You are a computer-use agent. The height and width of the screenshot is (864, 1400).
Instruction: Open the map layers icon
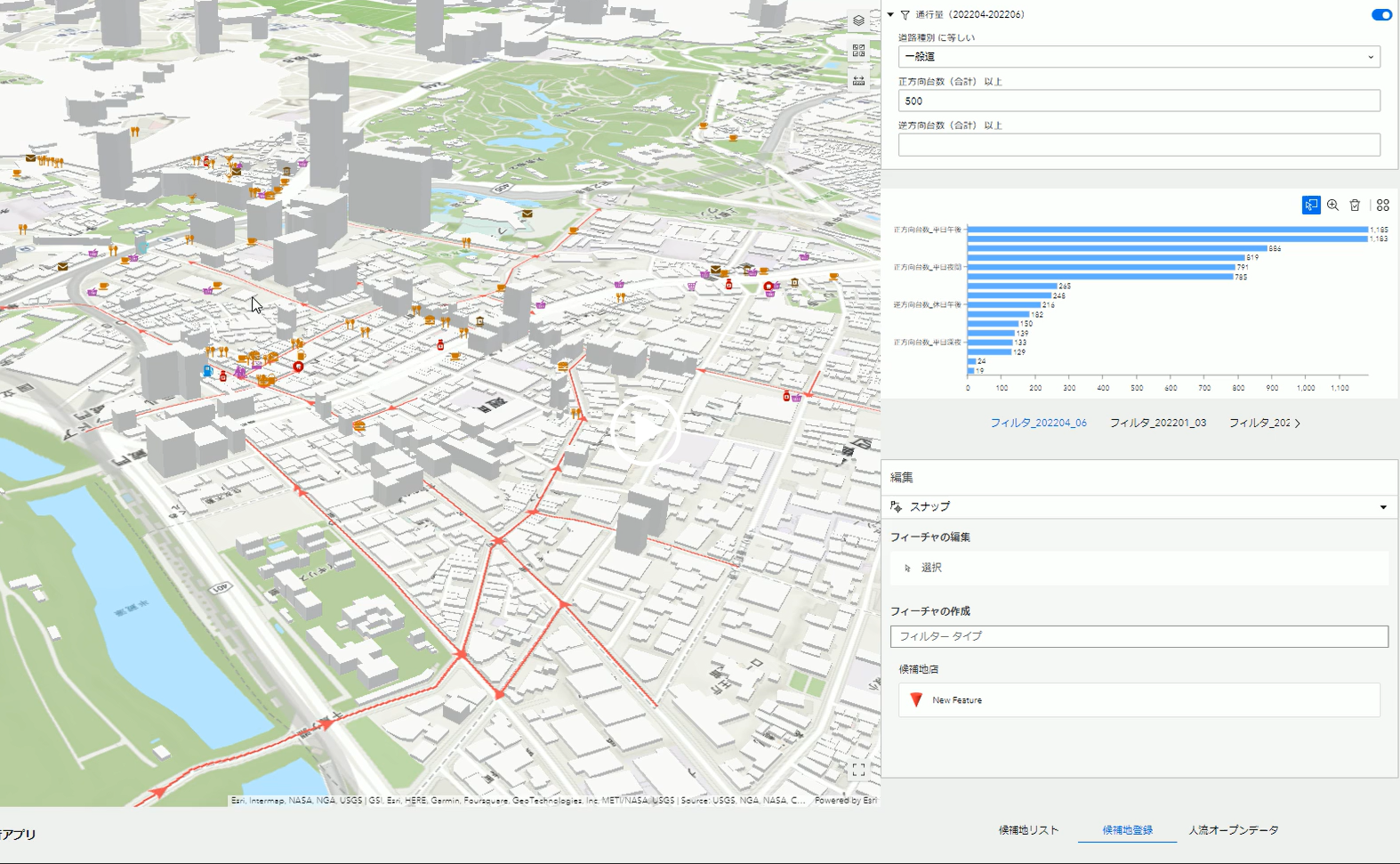coord(858,20)
